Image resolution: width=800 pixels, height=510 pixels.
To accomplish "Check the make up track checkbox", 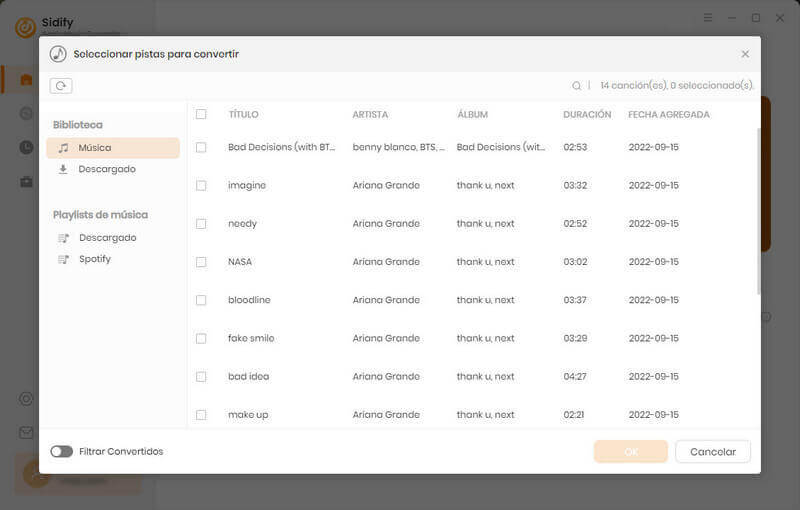I will pyautogui.click(x=201, y=415).
